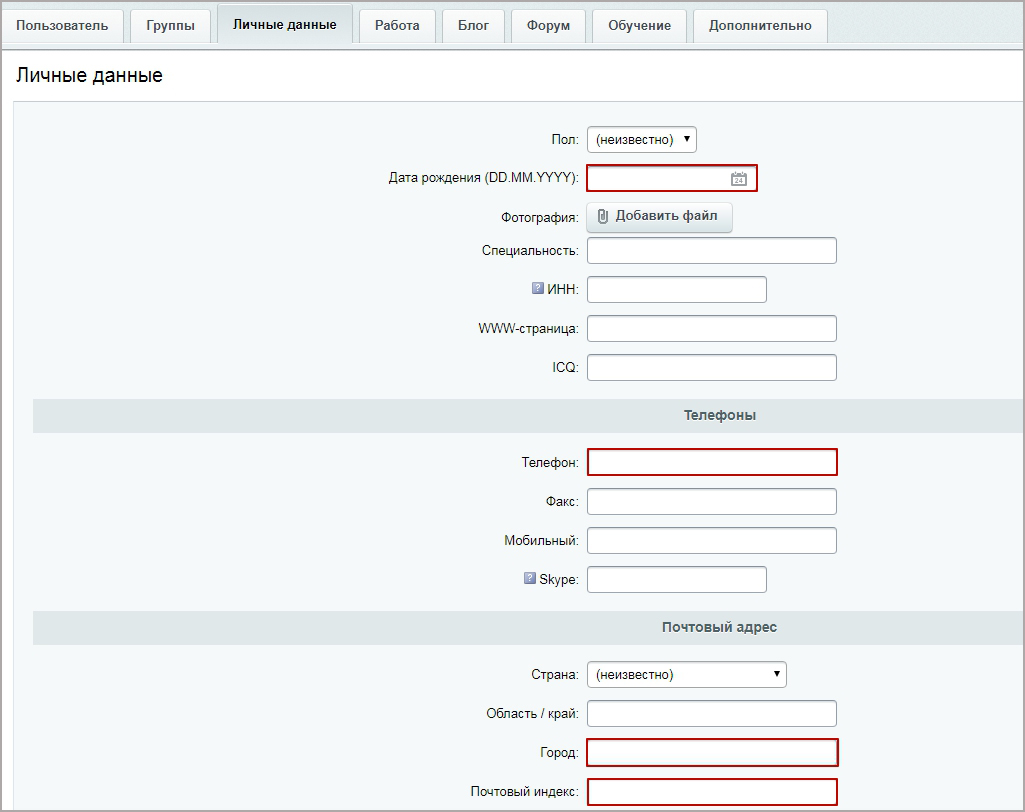Click the Добавить файл button
Image resolution: width=1025 pixels, height=812 pixels.
pos(659,217)
